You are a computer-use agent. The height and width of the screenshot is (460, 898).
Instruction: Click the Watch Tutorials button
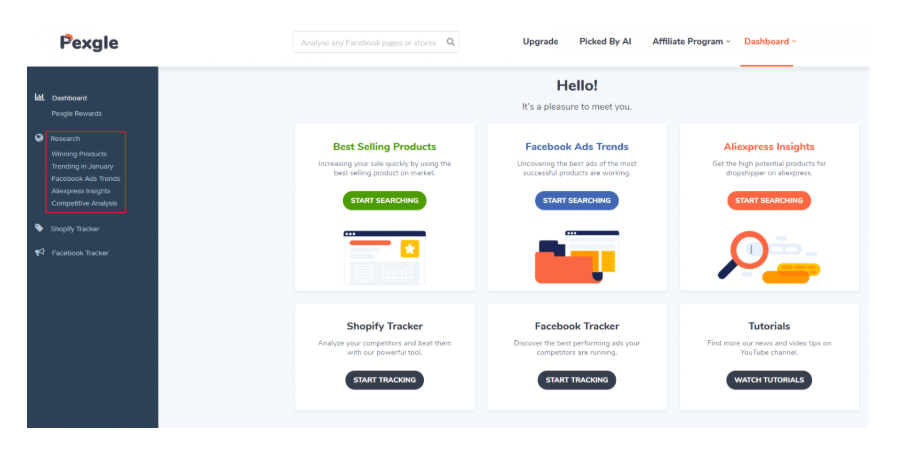click(768, 380)
